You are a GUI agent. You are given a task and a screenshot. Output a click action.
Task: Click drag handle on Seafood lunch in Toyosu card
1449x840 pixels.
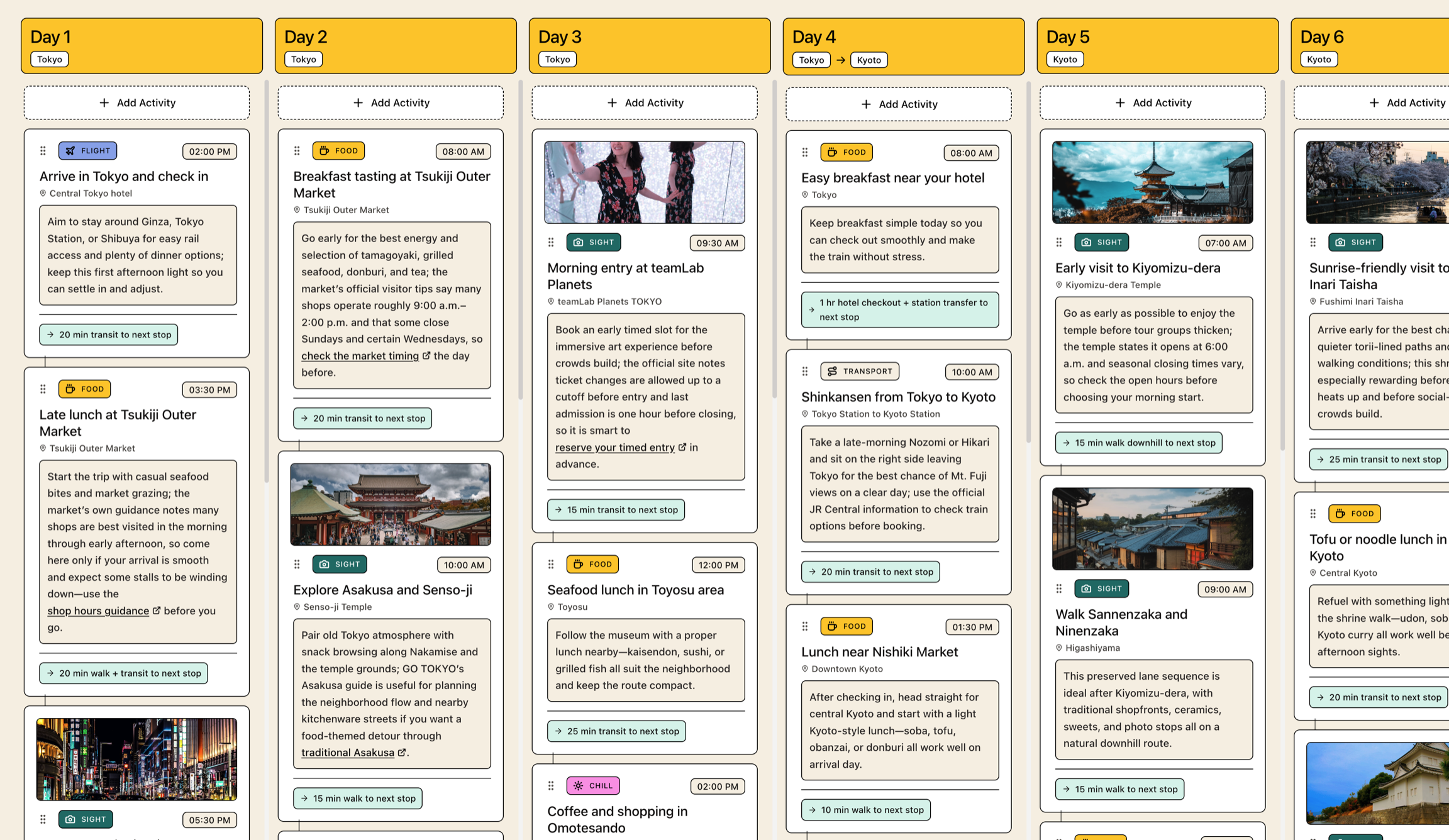[x=551, y=565]
